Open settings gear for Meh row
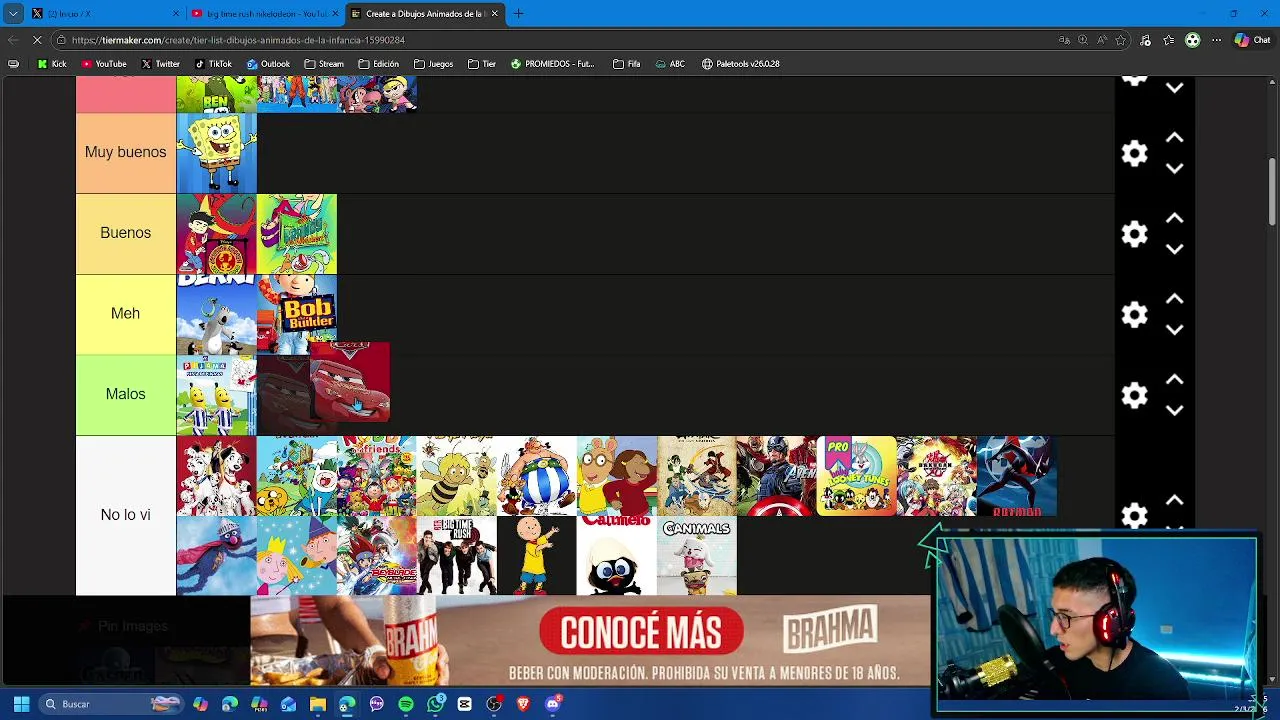Image resolution: width=1280 pixels, height=720 pixels. pos(1134,315)
